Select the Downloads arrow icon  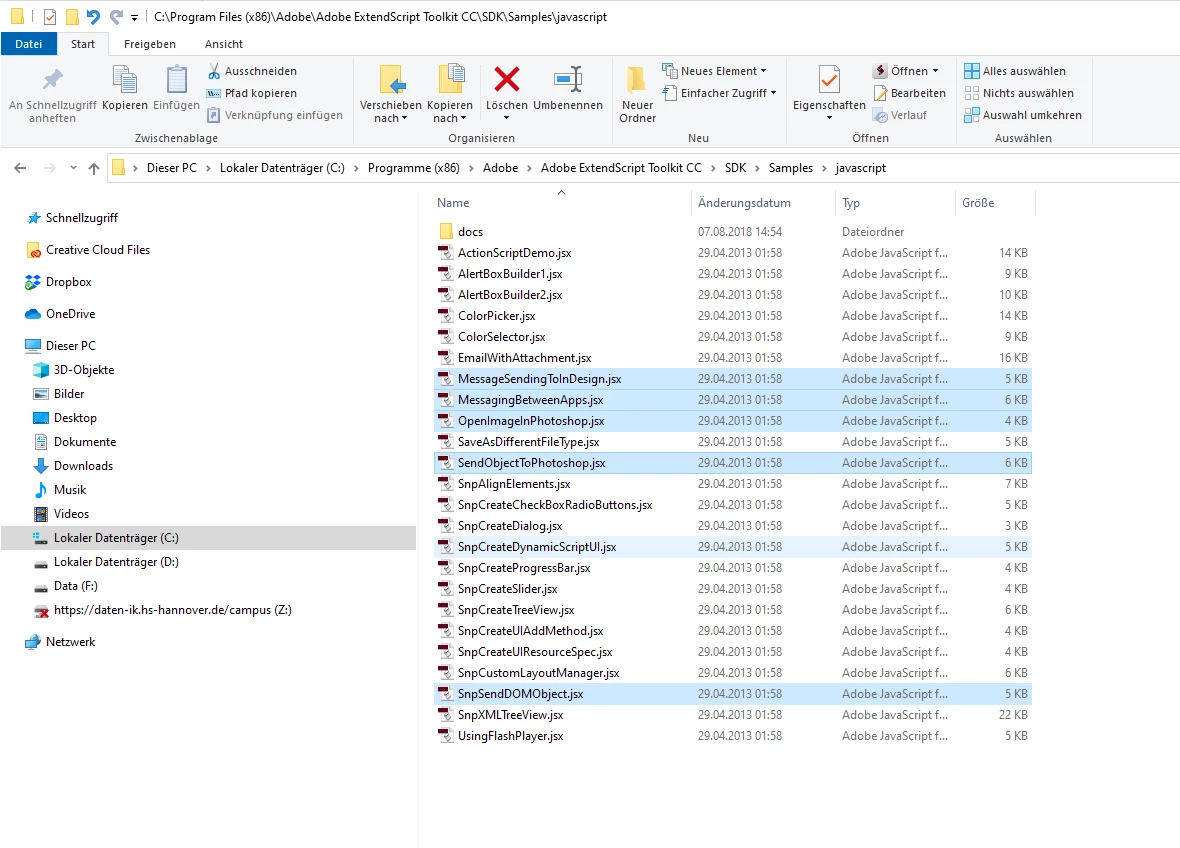(x=41, y=466)
